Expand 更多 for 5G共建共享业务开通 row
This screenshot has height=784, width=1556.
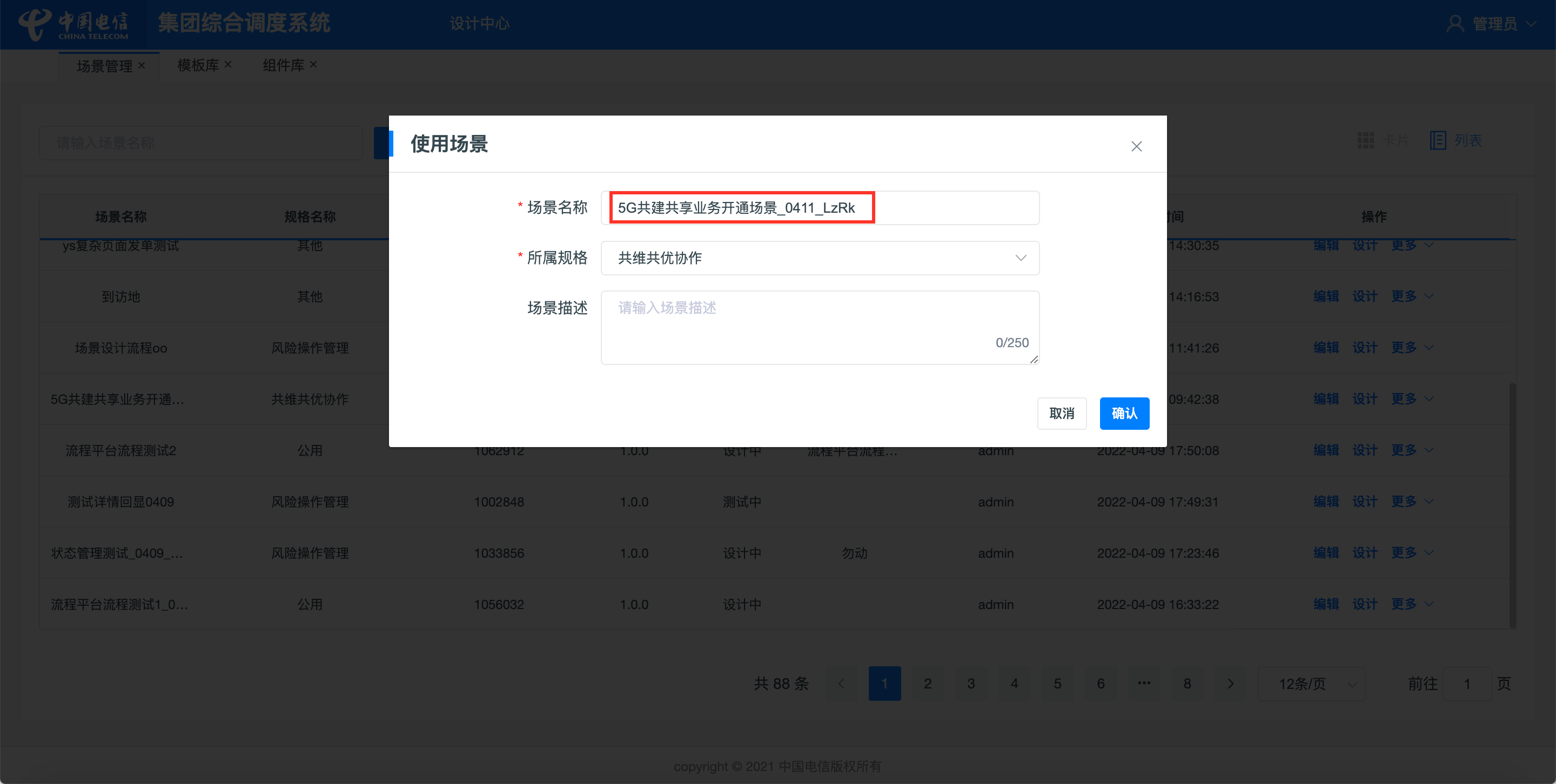[x=1412, y=399]
